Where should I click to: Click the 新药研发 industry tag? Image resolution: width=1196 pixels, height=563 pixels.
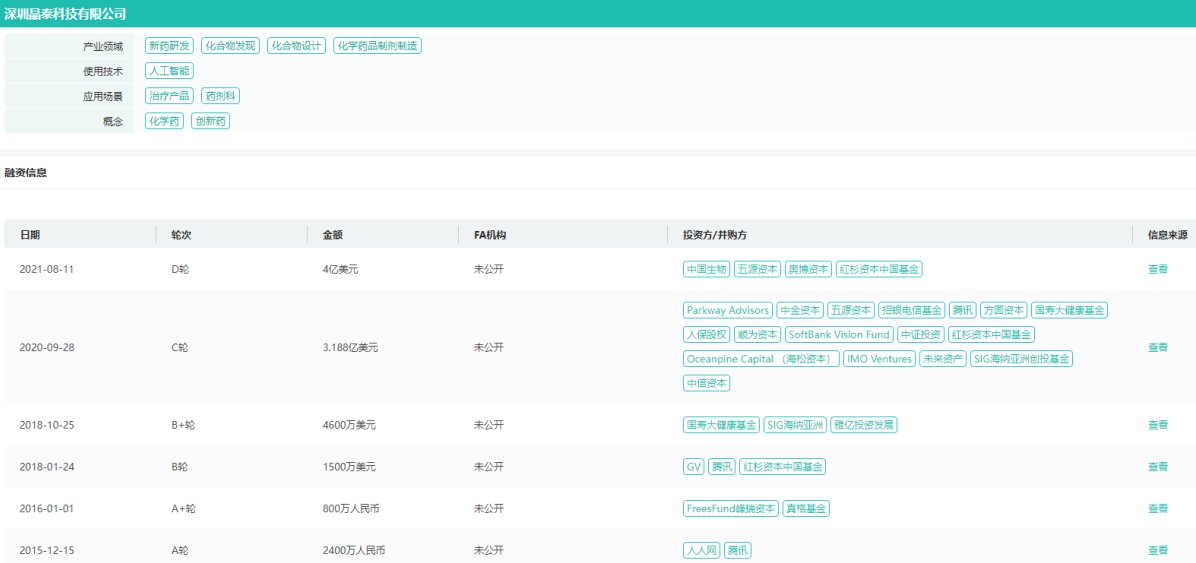168,46
